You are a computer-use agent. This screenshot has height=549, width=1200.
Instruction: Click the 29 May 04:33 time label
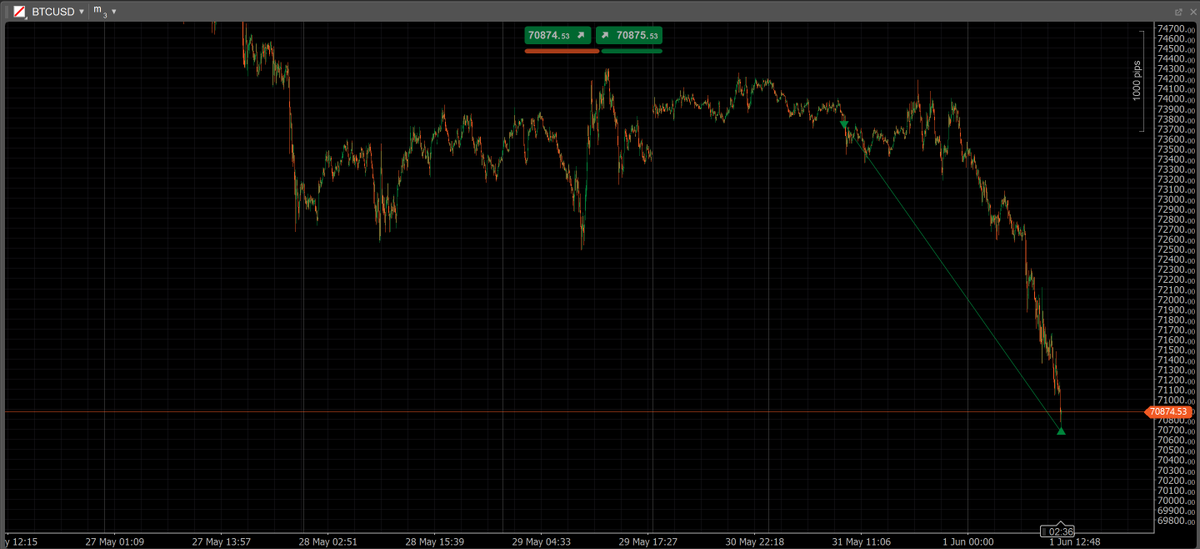[x=543, y=542]
